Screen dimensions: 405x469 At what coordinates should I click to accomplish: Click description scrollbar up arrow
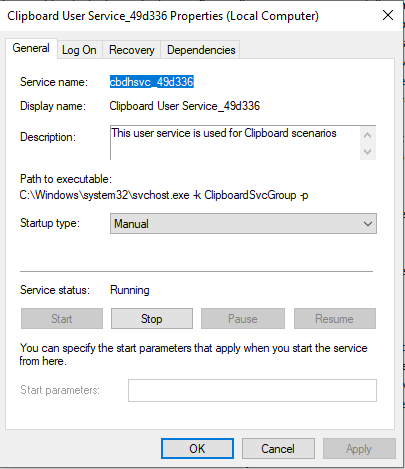(368, 135)
